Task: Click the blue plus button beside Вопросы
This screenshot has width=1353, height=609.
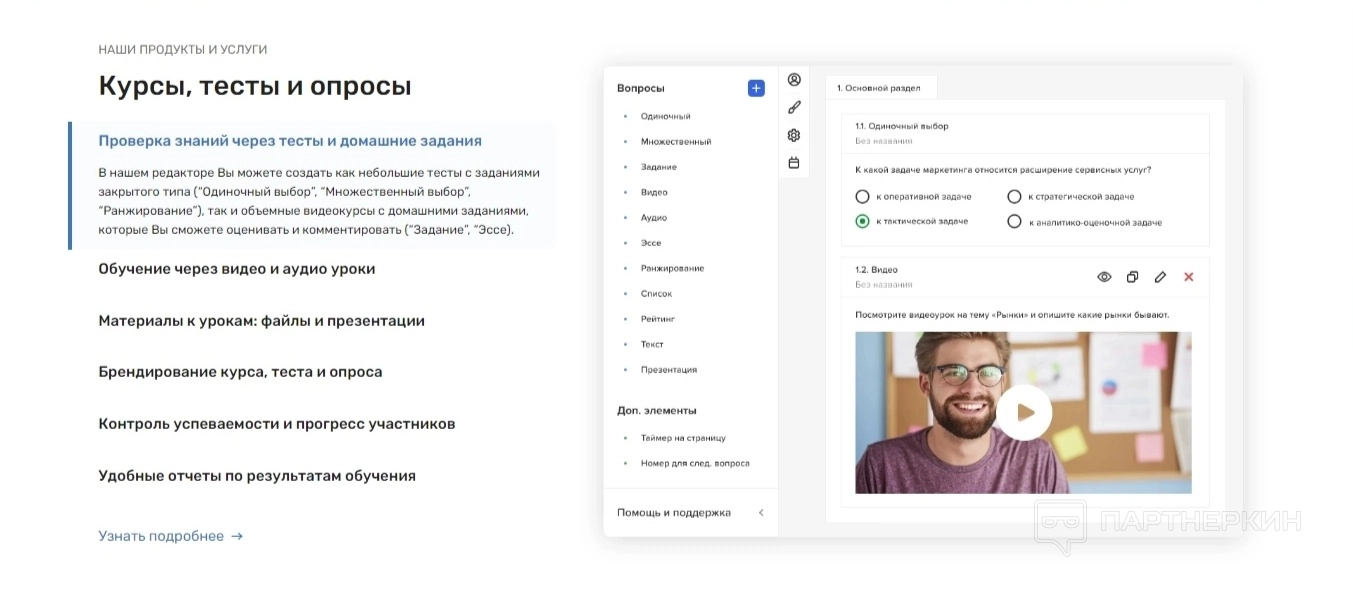Action: point(756,88)
